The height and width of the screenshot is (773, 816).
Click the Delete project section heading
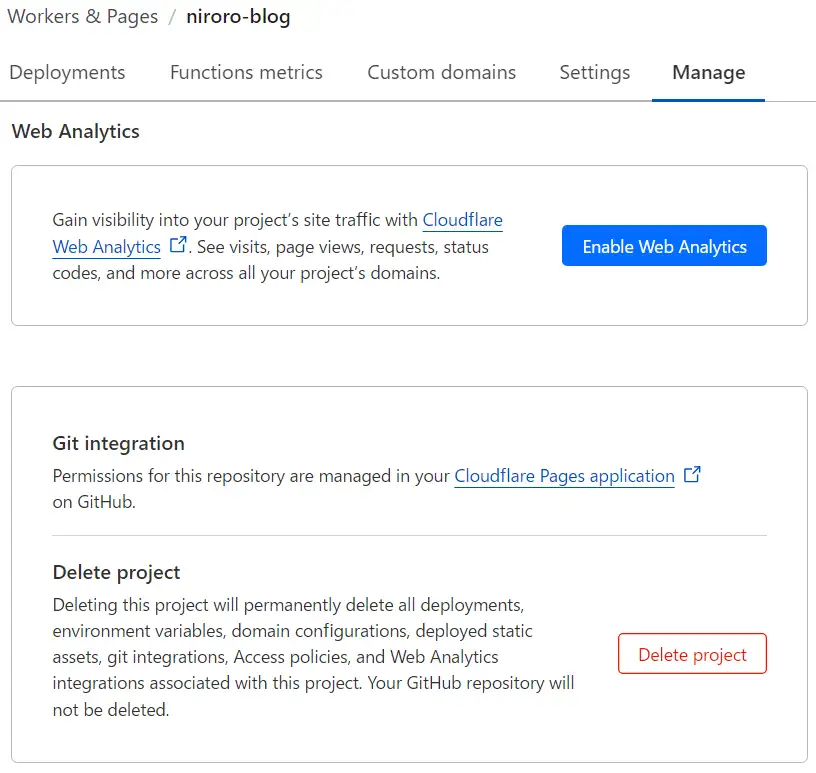(x=115, y=572)
